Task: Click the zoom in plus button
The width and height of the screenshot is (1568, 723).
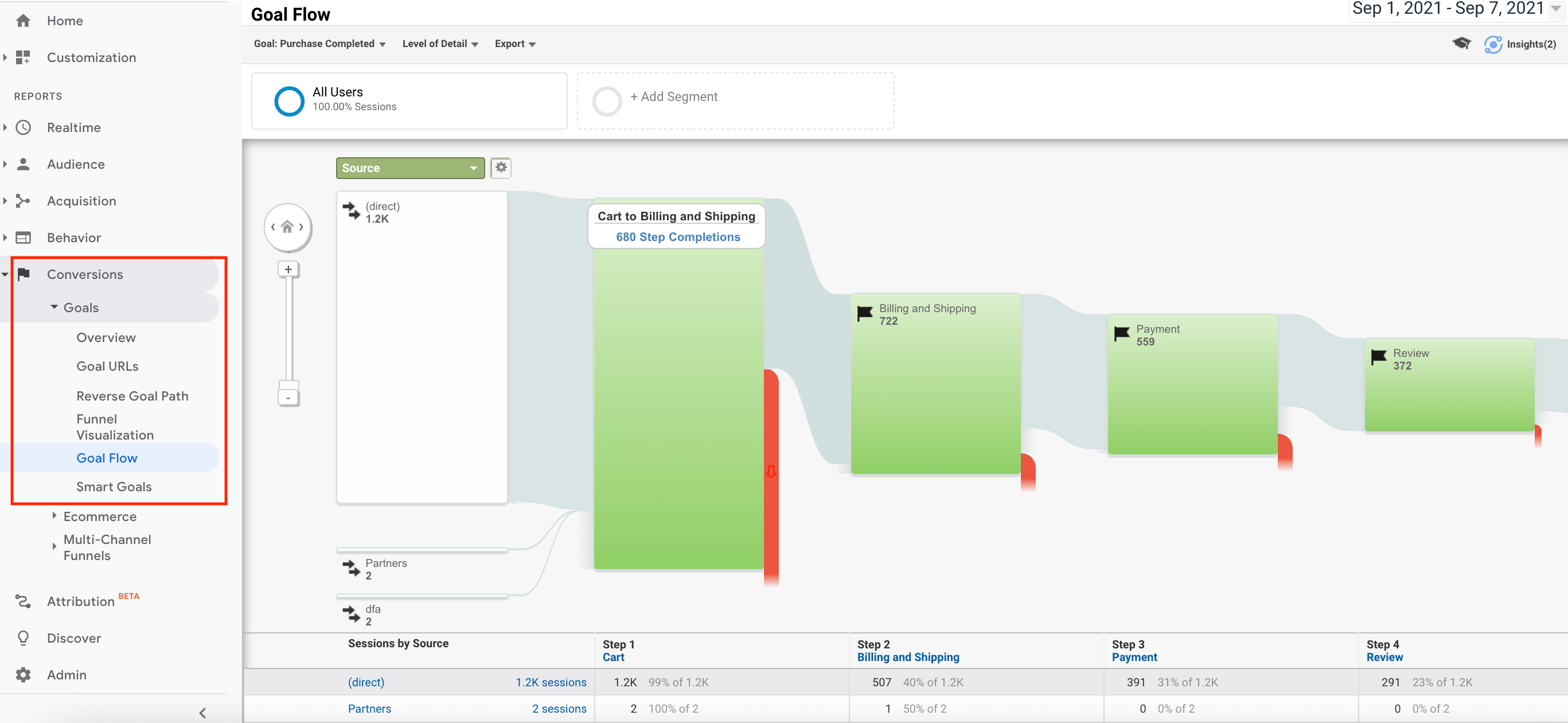Action: (x=288, y=269)
